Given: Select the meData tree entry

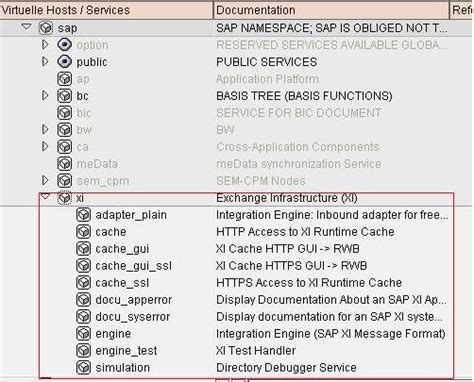Looking at the screenshot, I should coord(97,164).
